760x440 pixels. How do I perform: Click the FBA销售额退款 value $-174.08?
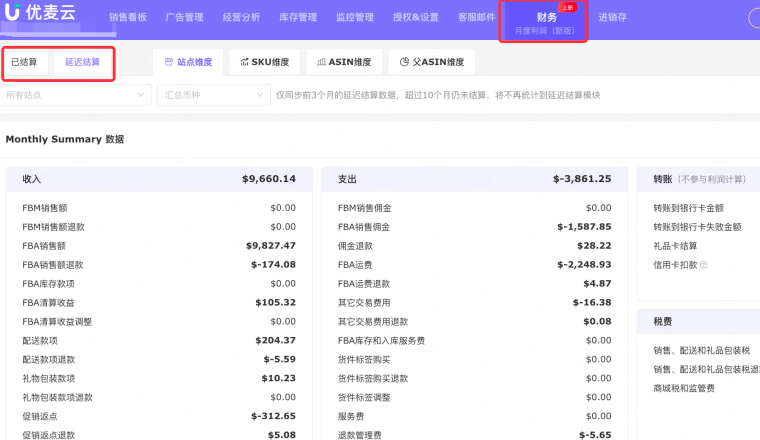click(x=273, y=265)
